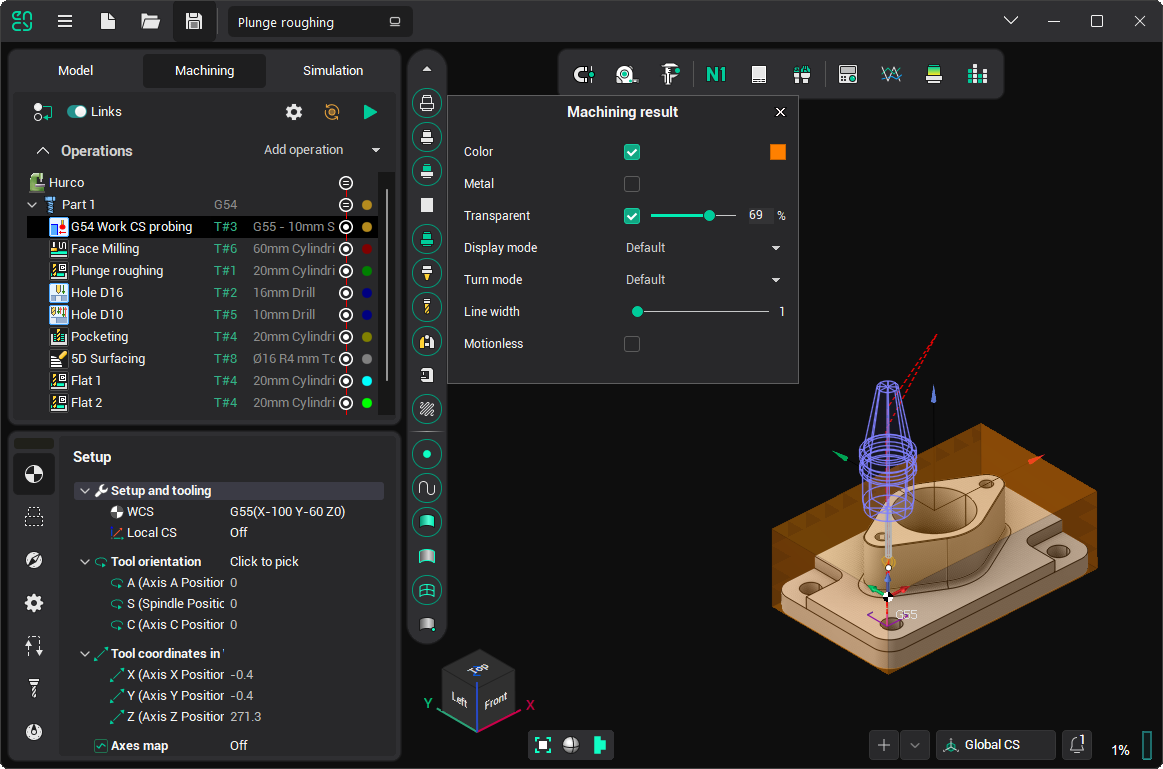Open the folder icon in title bar
The width and height of the screenshot is (1163, 769).
point(150,21)
